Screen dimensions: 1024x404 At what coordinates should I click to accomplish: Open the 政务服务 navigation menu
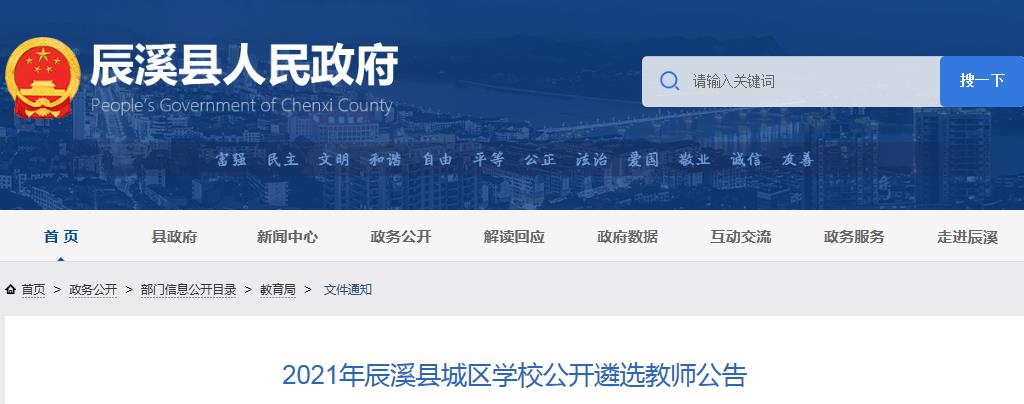click(854, 237)
